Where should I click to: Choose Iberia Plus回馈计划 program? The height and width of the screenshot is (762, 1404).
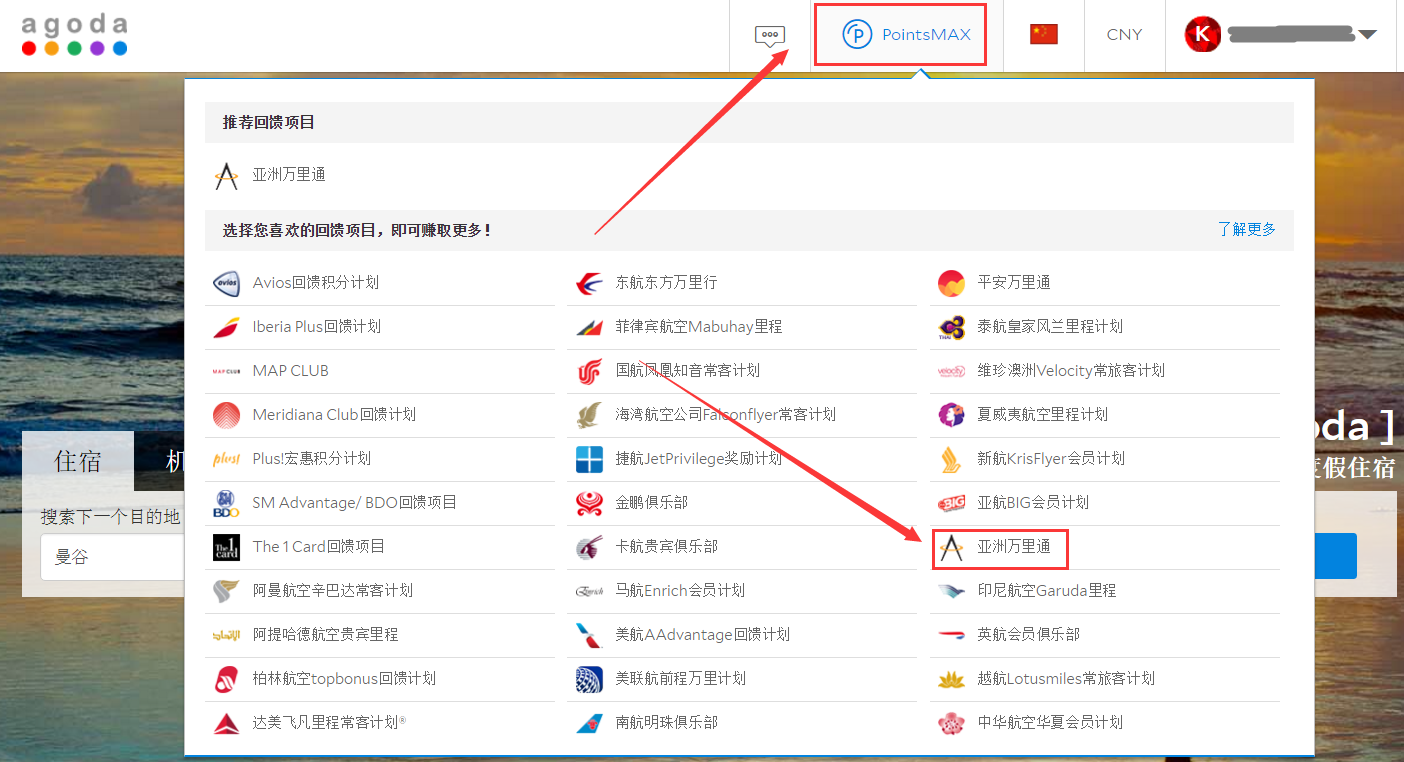point(317,327)
